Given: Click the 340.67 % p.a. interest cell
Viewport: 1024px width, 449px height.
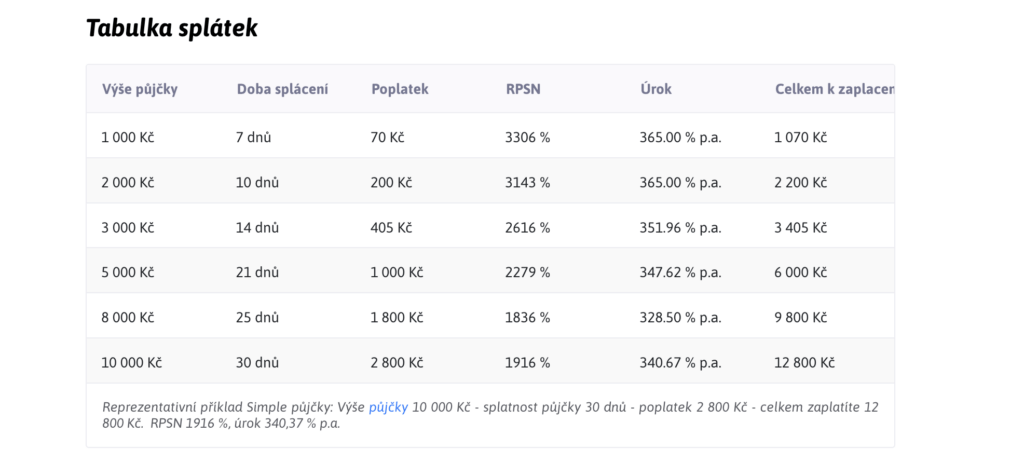Looking at the screenshot, I should pyautogui.click(x=680, y=363).
